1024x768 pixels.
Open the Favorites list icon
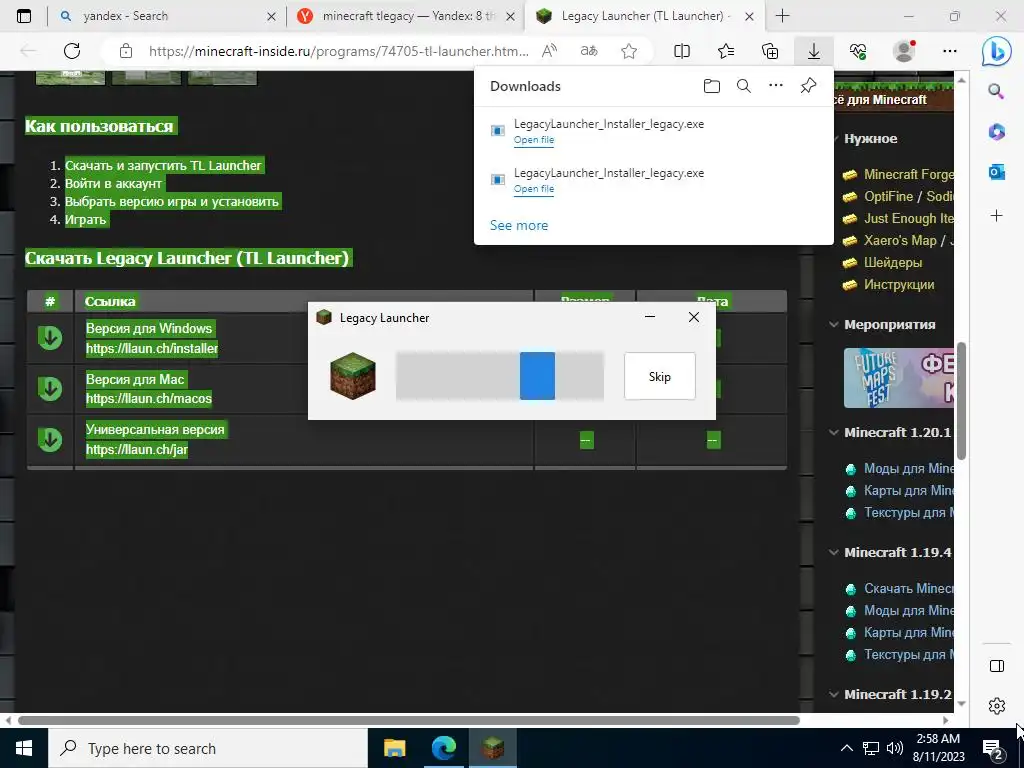point(726,51)
